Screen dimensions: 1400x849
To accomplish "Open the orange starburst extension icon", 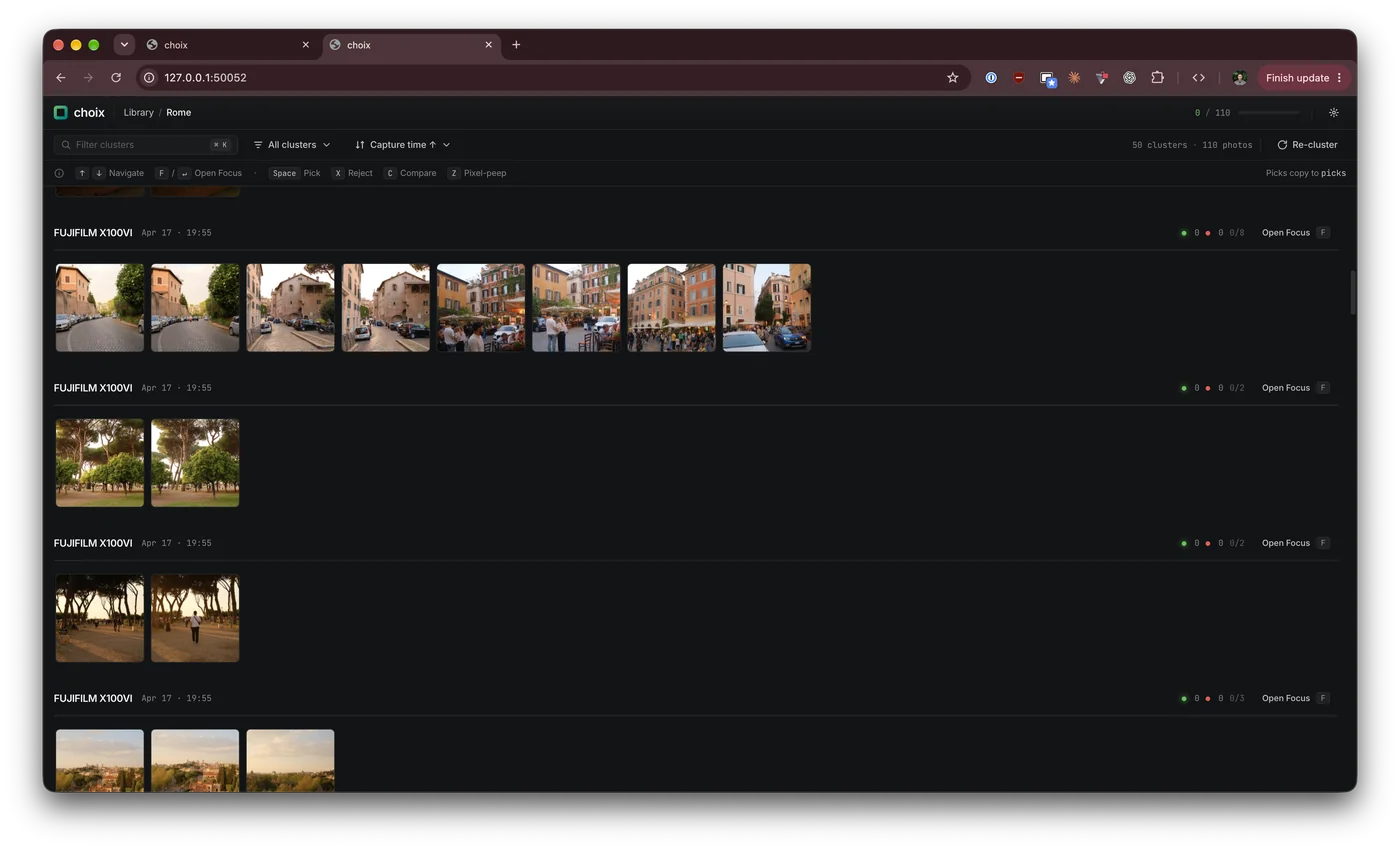I will point(1074,78).
